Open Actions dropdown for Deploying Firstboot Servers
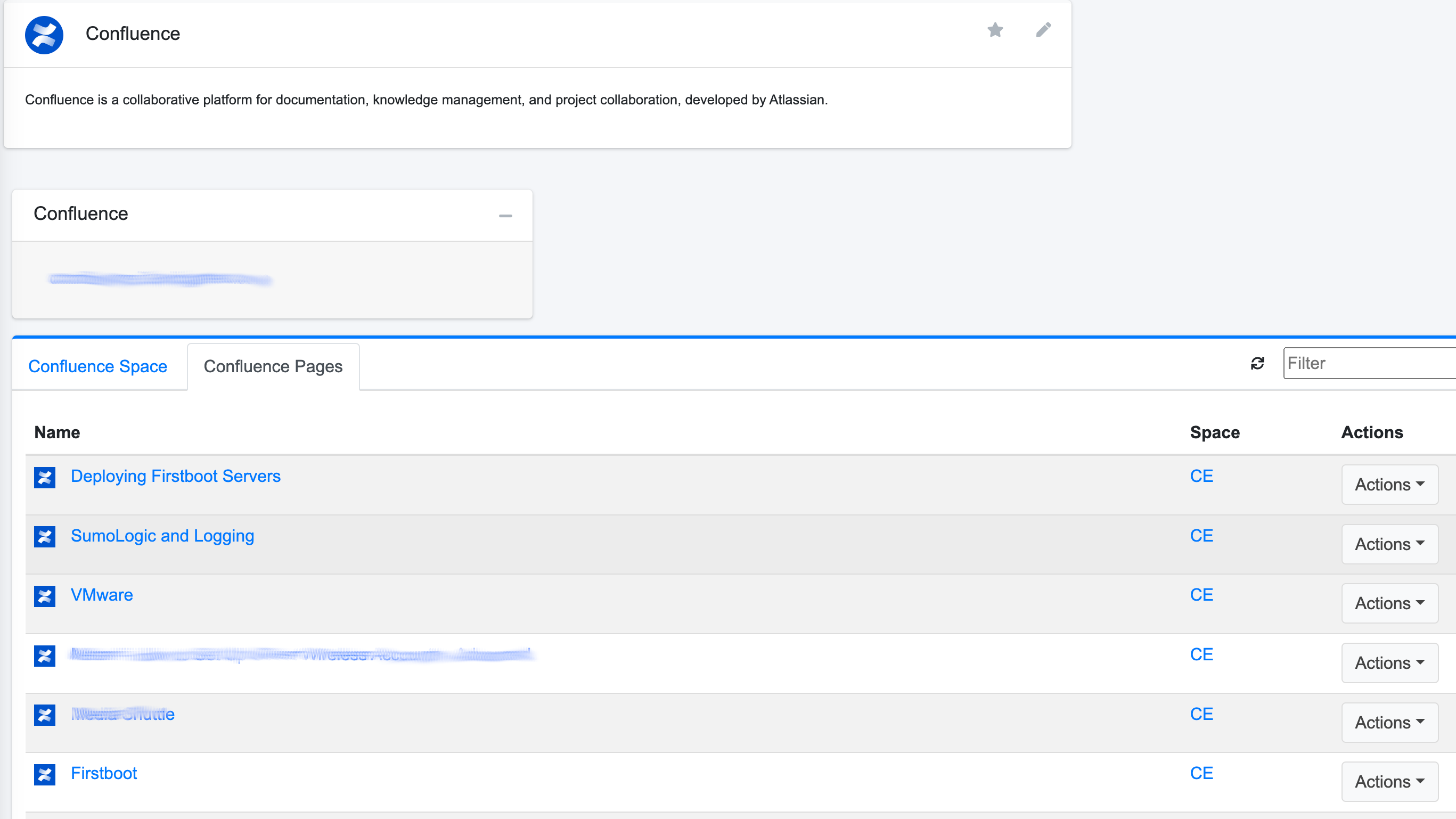 click(x=1389, y=485)
